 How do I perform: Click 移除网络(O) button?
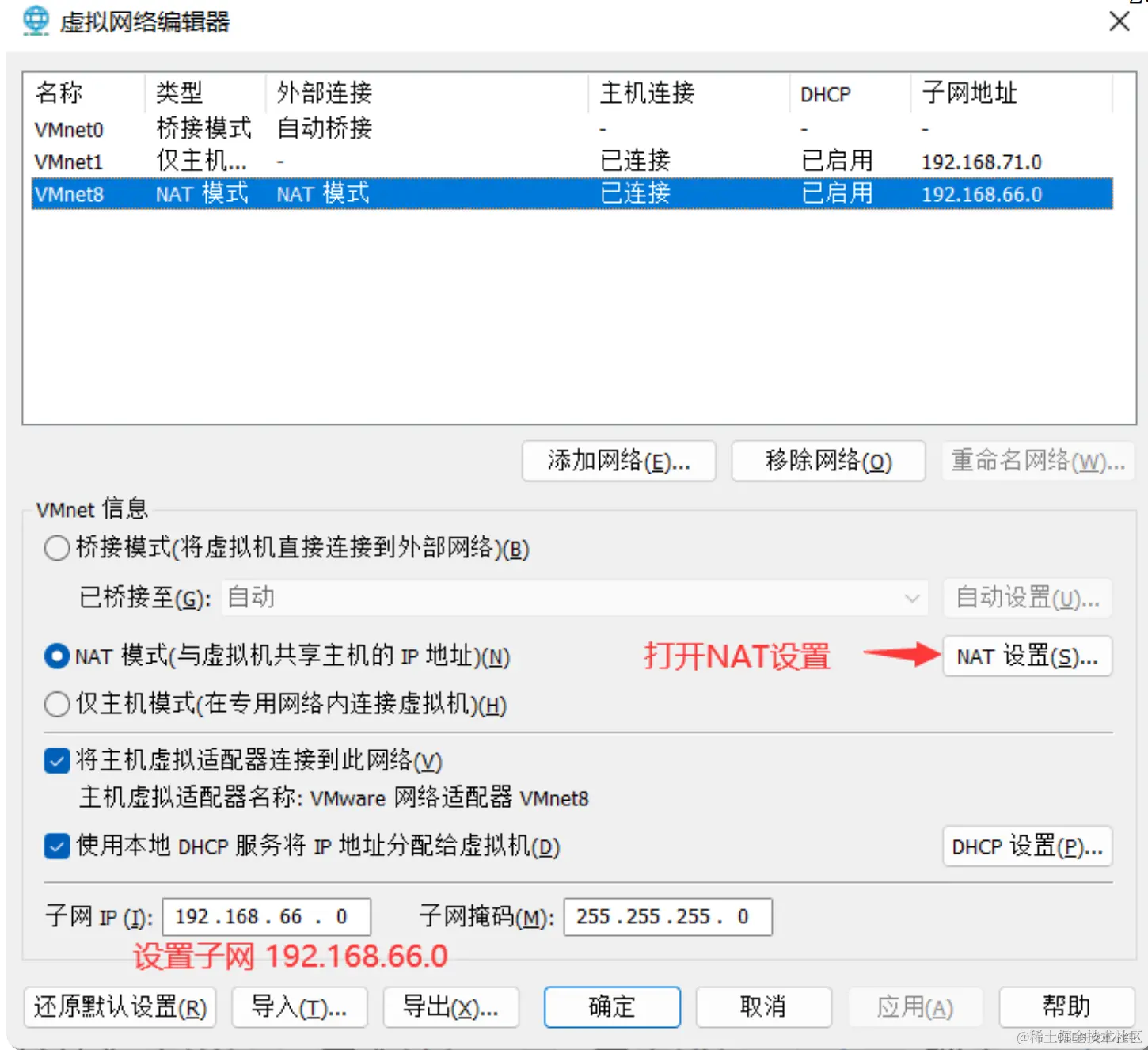(828, 461)
